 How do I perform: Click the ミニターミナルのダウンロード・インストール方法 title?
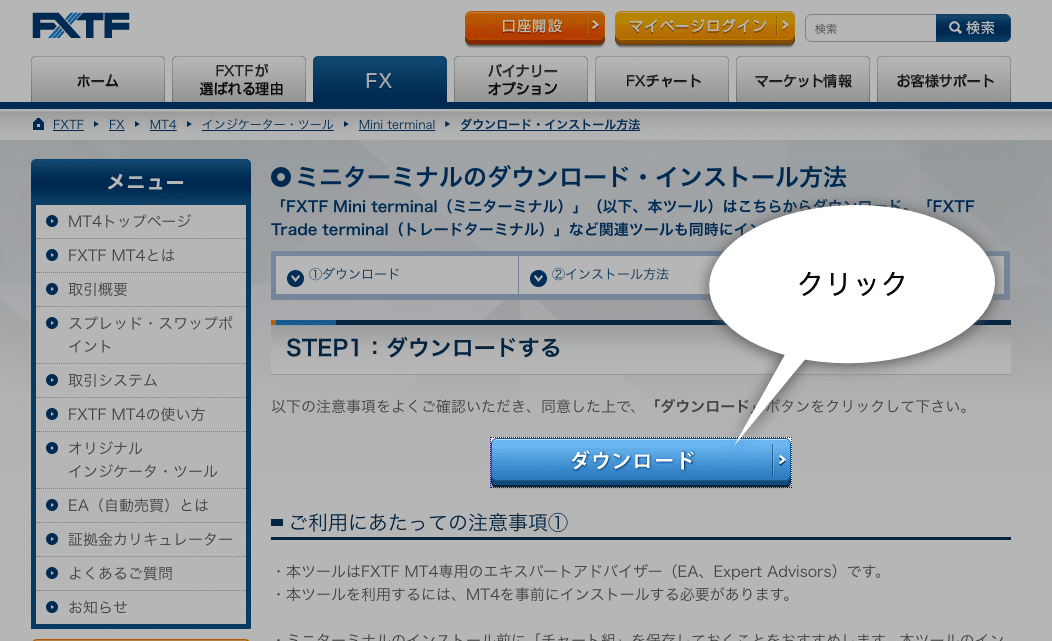point(571,178)
